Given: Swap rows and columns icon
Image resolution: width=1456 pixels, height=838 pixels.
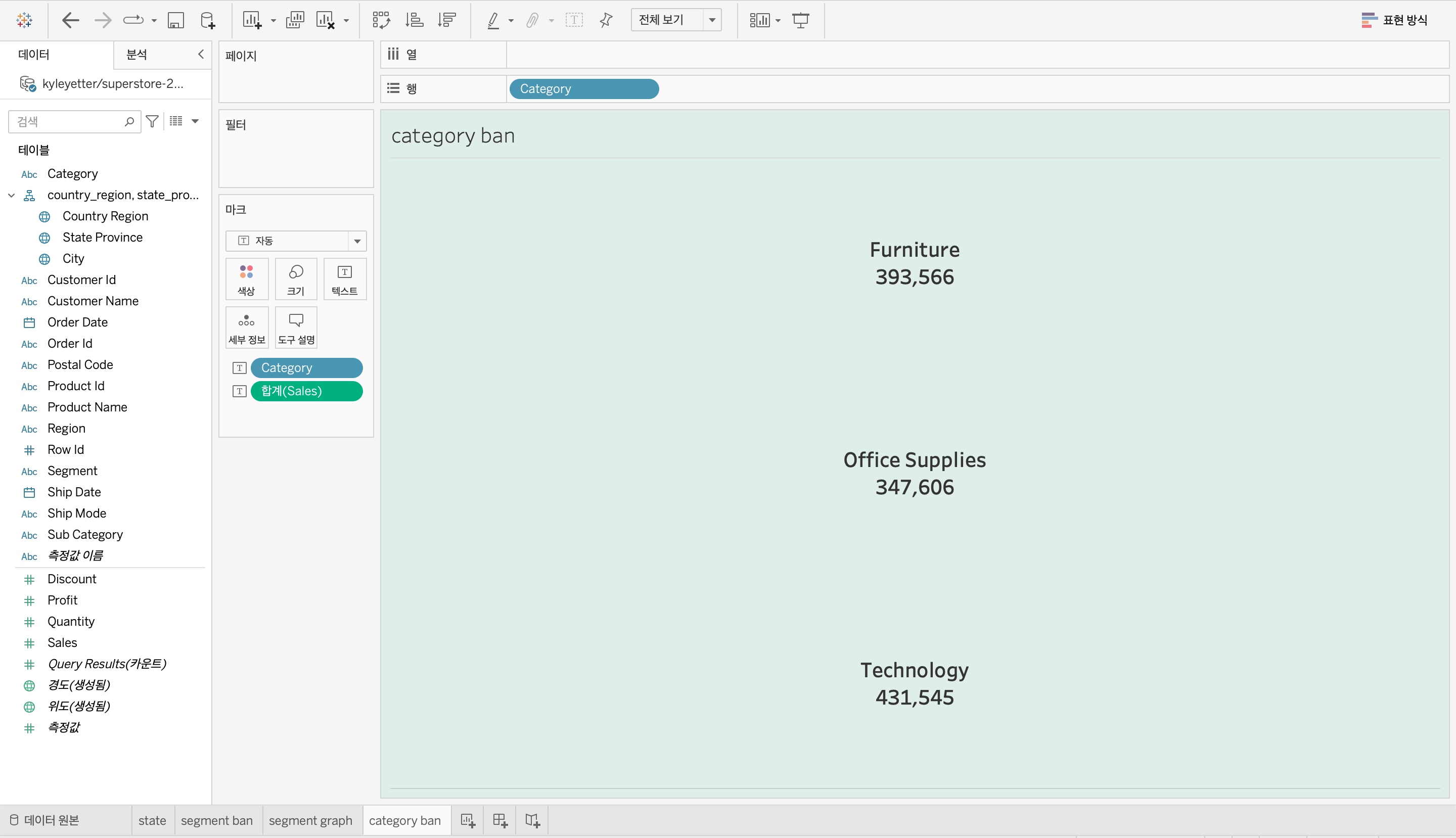Looking at the screenshot, I should click(x=381, y=21).
